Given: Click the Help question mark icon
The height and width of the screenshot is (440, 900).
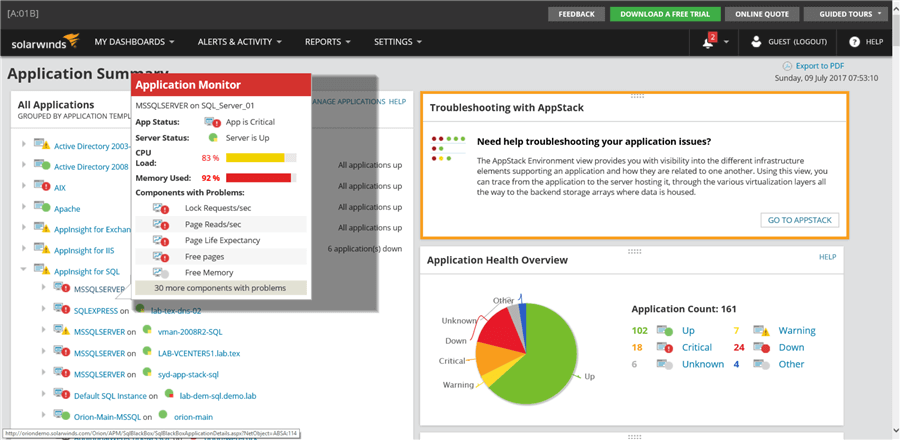Looking at the screenshot, I should [x=854, y=42].
